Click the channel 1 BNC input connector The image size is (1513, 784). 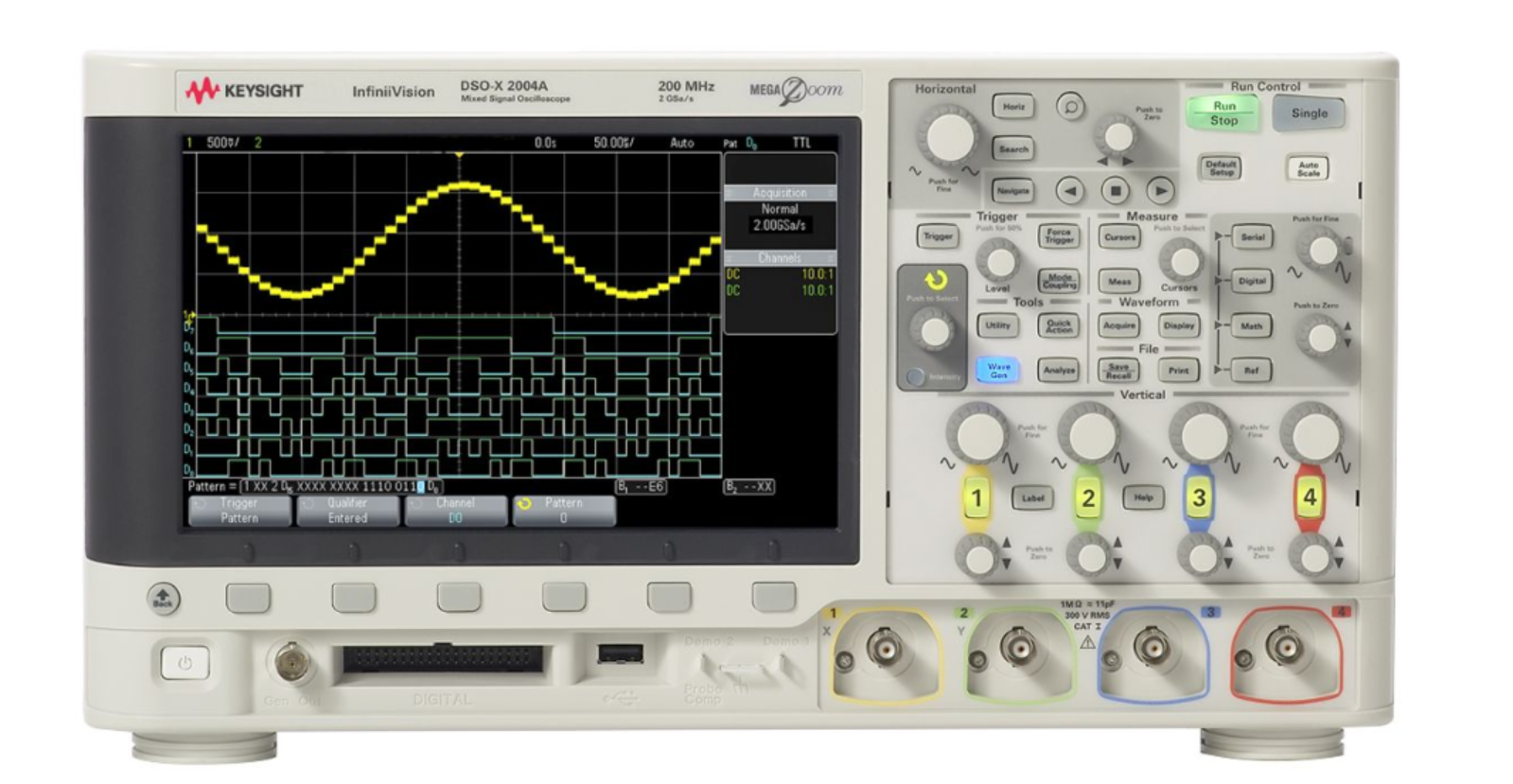(x=886, y=649)
